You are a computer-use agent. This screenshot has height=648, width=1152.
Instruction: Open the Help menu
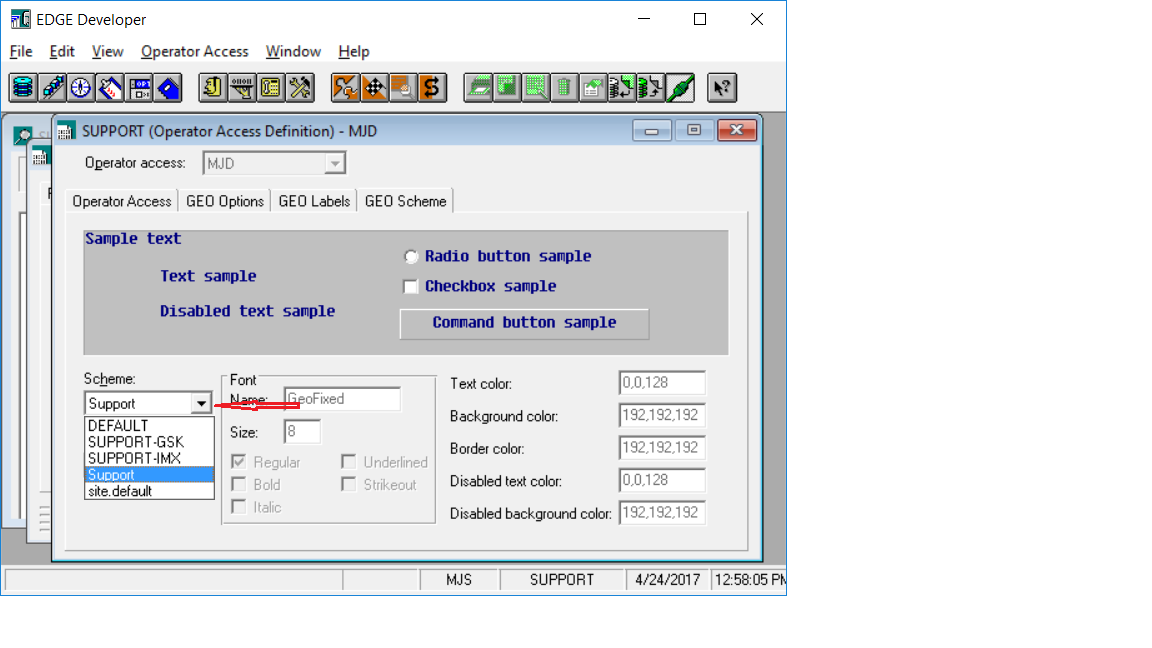[353, 51]
